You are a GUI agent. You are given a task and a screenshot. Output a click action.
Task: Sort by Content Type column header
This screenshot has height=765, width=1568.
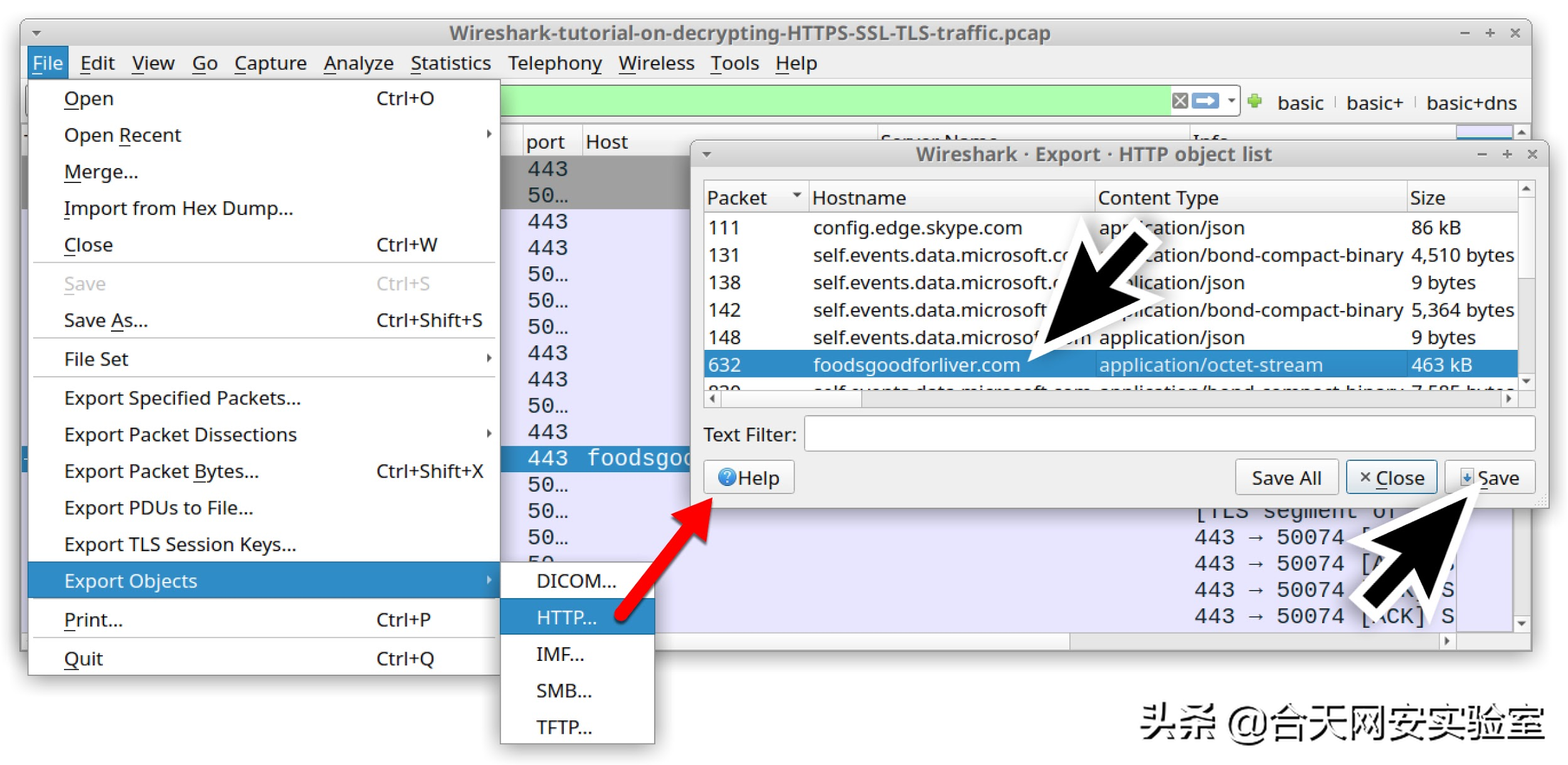click(1250, 198)
